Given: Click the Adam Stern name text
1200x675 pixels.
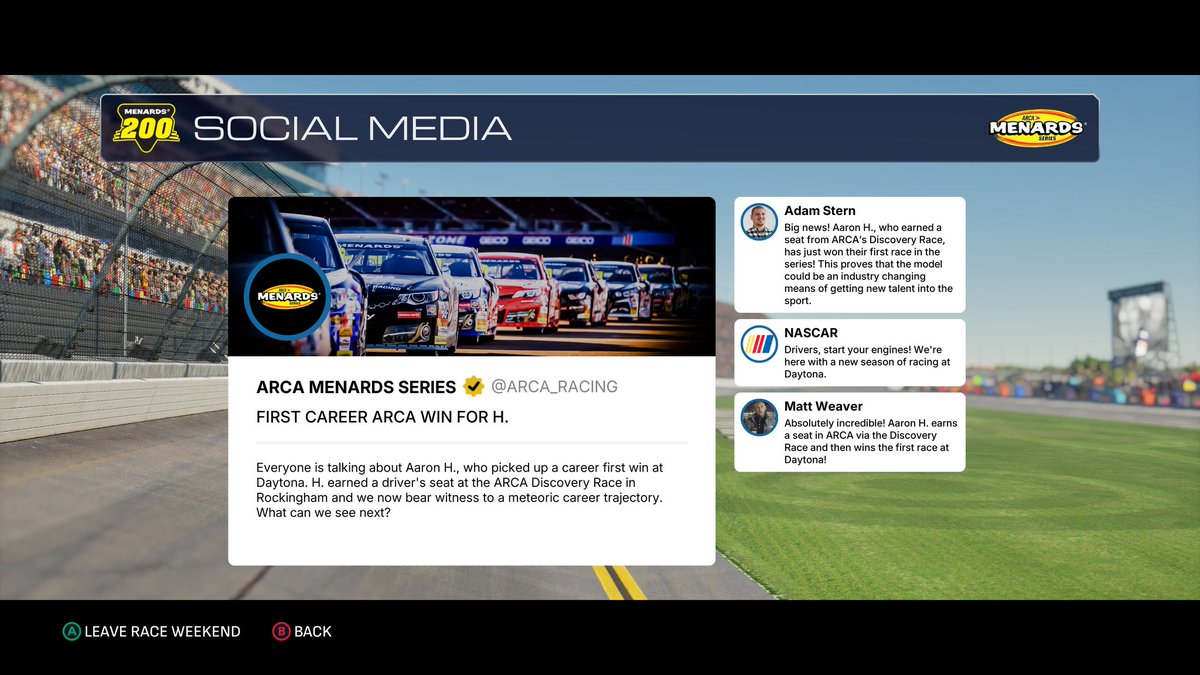Looking at the screenshot, I should [820, 211].
